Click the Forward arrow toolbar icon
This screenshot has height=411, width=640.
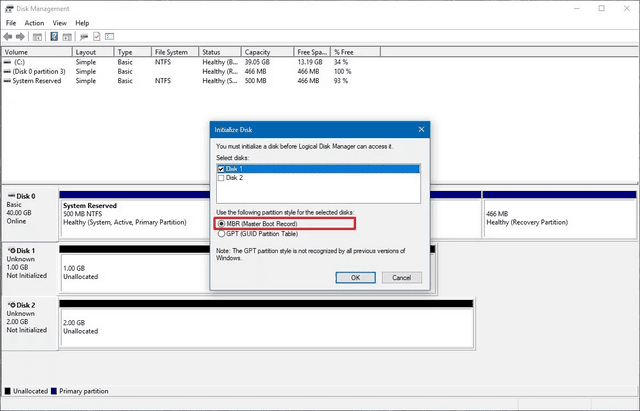(20, 37)
